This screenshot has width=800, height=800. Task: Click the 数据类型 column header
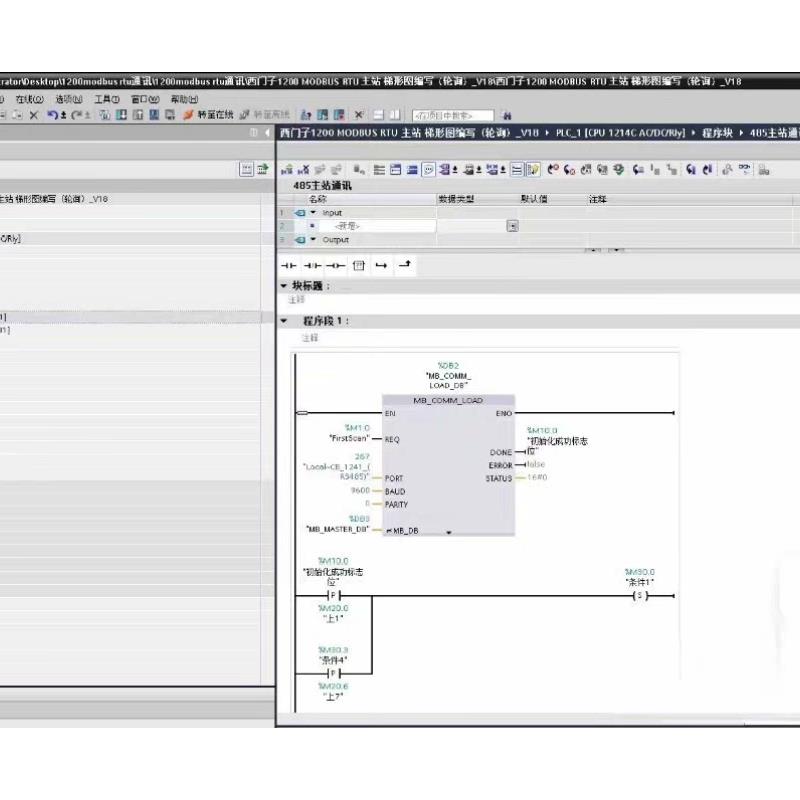[x=456, y=199]
